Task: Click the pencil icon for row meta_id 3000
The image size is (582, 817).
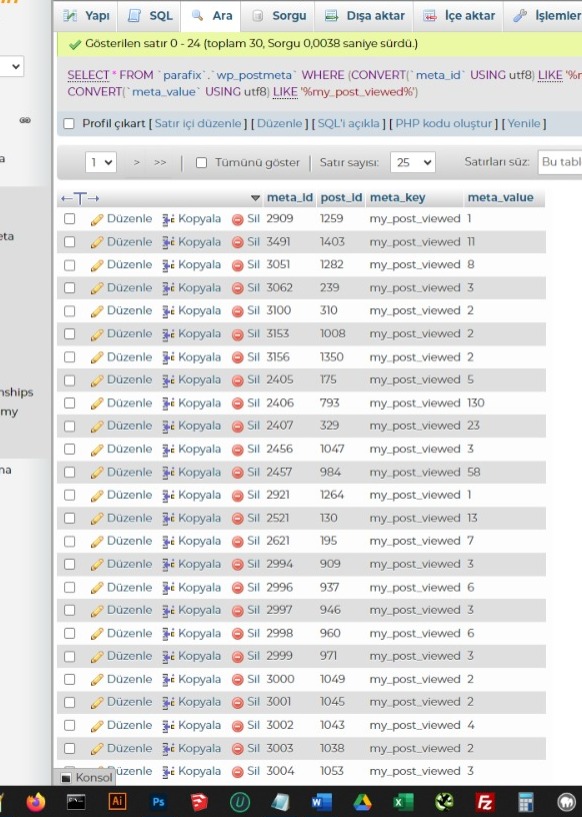Action: (x=97, y=680)
